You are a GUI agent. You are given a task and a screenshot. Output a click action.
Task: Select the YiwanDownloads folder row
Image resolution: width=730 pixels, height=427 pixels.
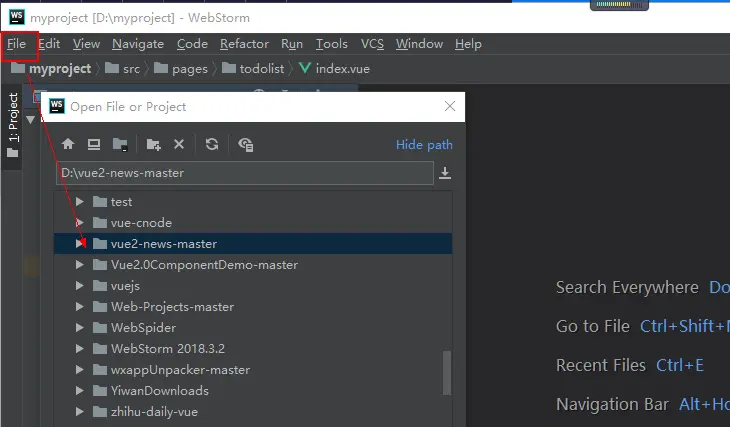point(253,391)
